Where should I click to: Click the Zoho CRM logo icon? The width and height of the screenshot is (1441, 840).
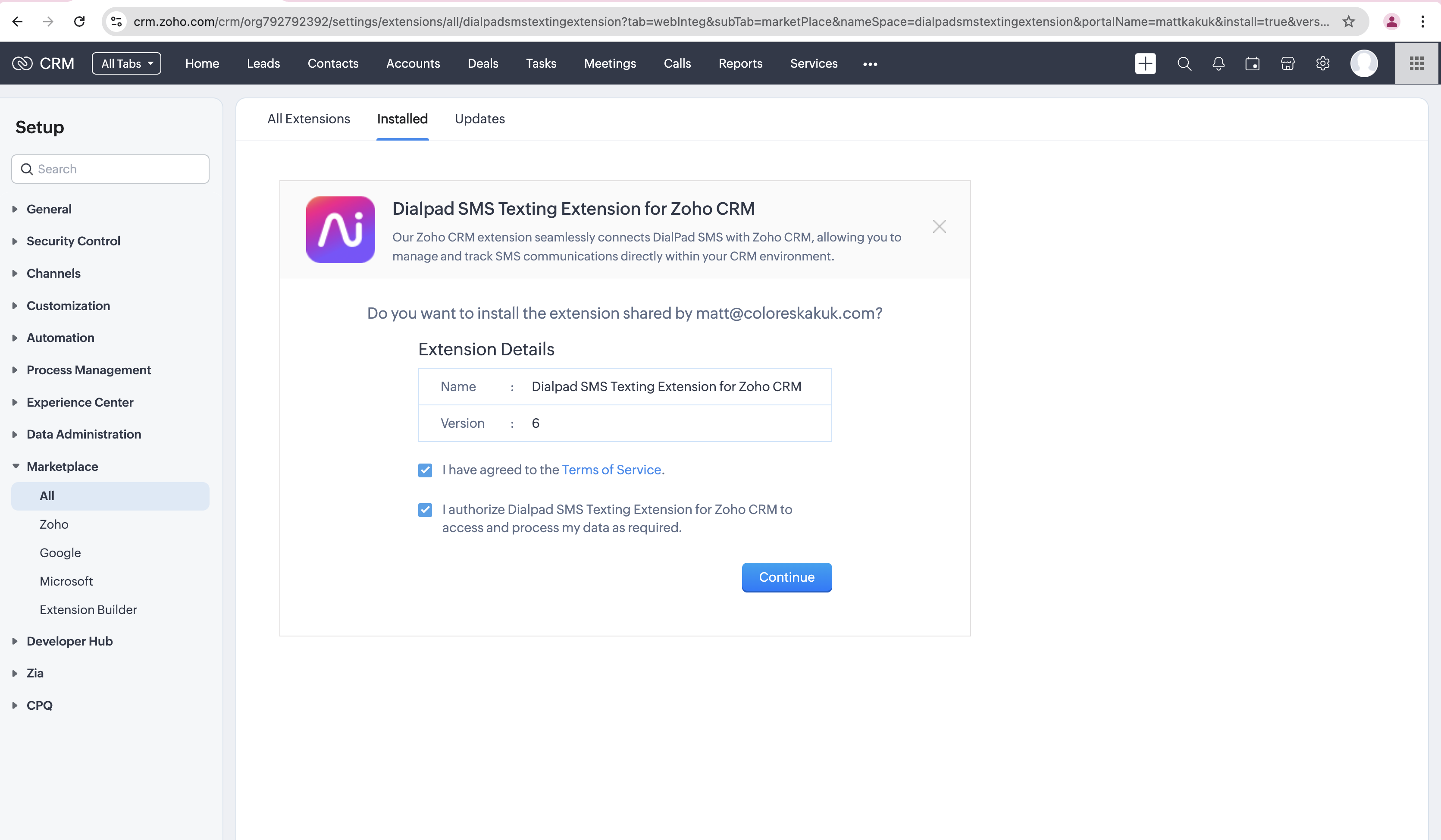[22, 63]
